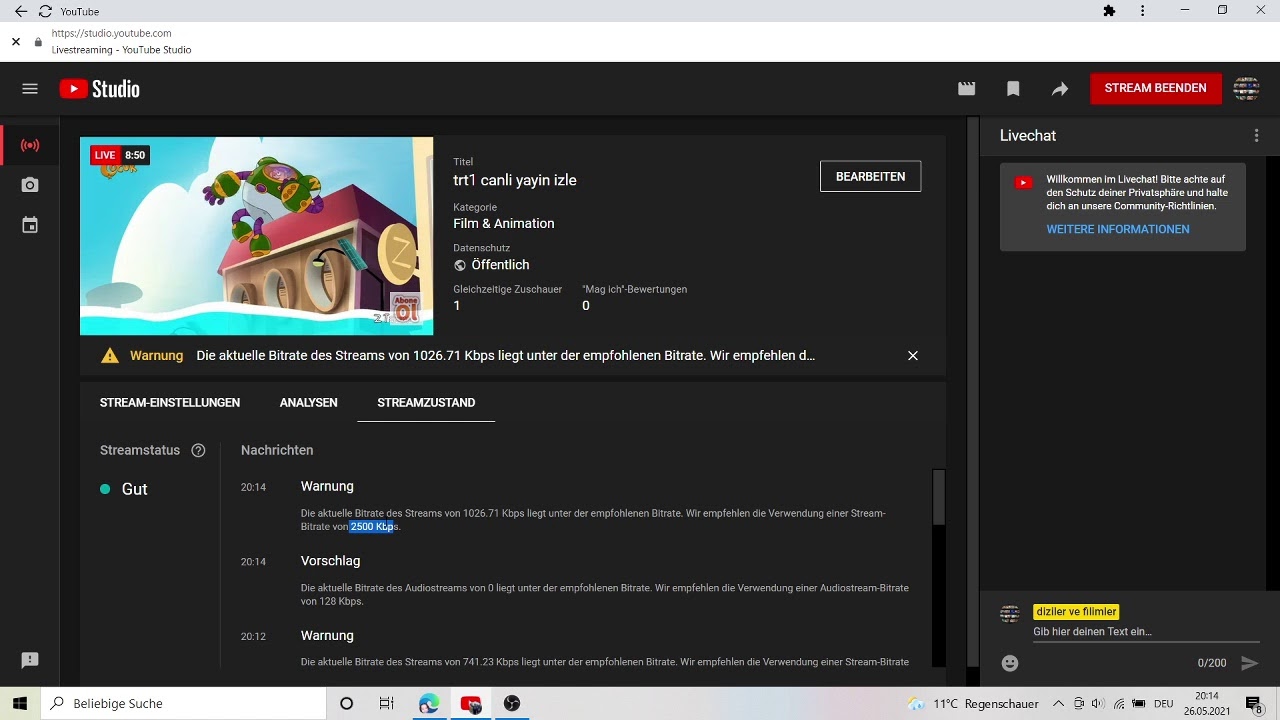Select the Stream live icon in sidebar
1280x720 pixels.
click(x=30, y=145)
